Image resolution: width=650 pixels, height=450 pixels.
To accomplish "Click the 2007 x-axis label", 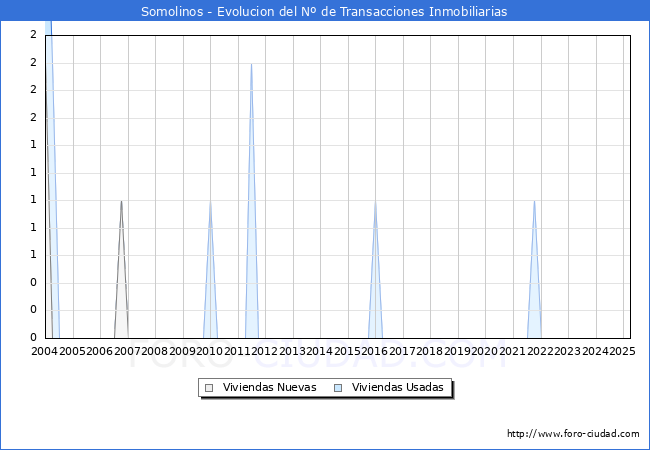I will click(127, 351).
